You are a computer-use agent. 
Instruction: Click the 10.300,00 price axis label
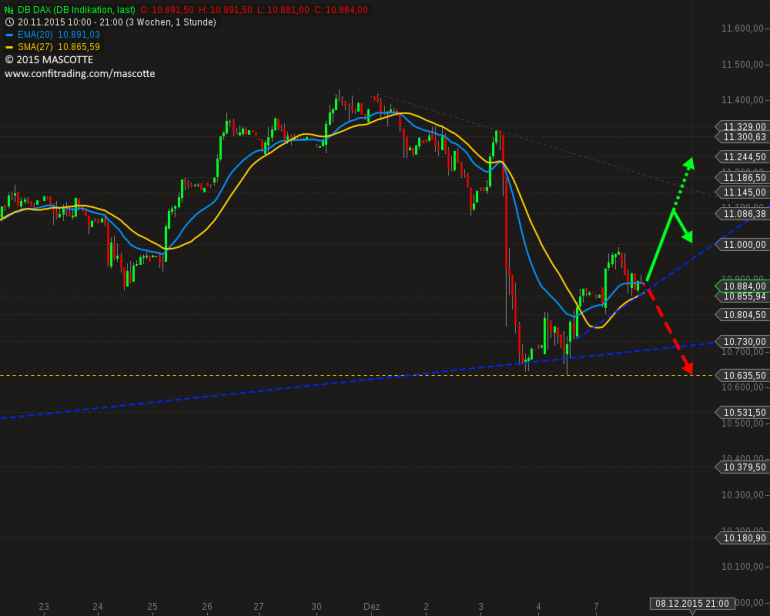742,495
